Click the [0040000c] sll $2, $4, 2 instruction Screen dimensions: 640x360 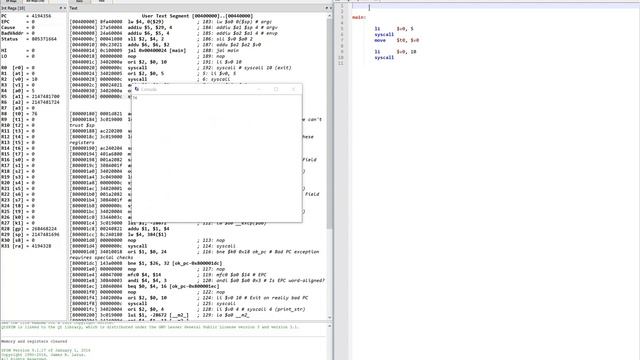coord(165,39)
